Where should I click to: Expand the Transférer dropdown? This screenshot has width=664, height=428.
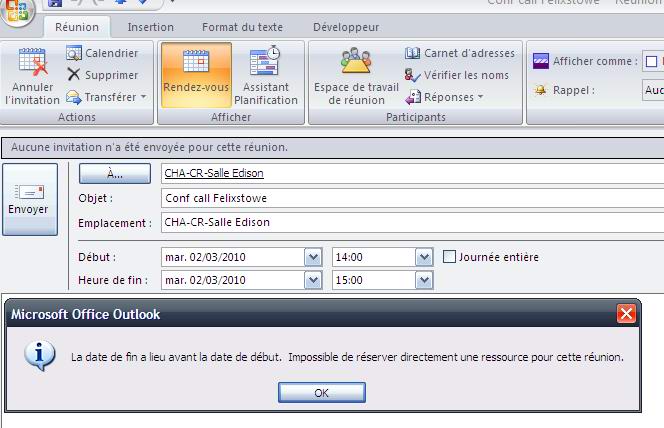click(x=143, y=97)
